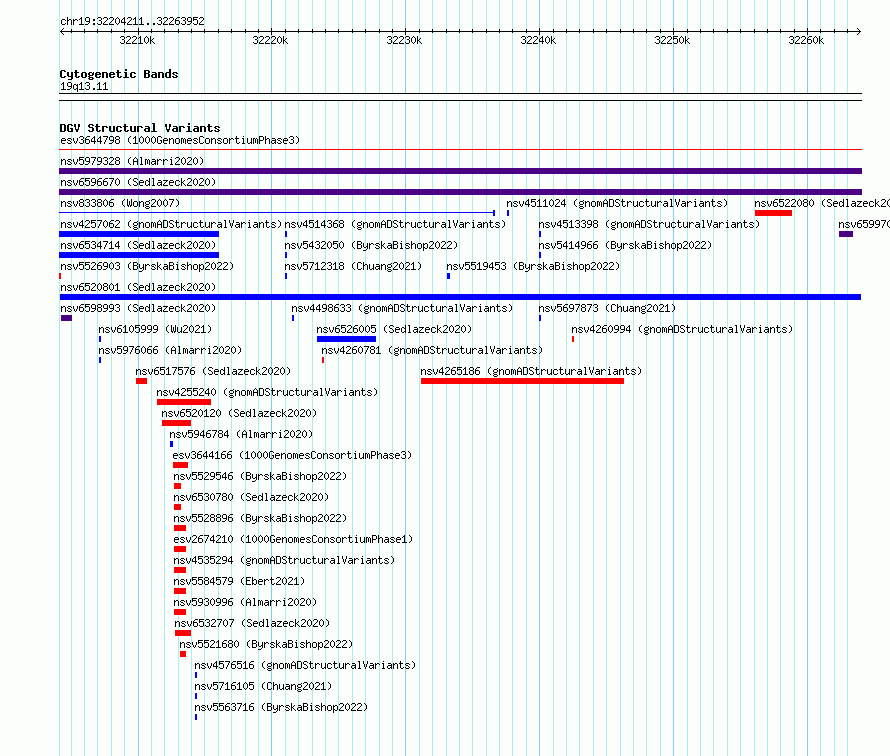Click the 32250k ruler position
The width and height of the screenshot is (890, 756).
coord(672,40)
